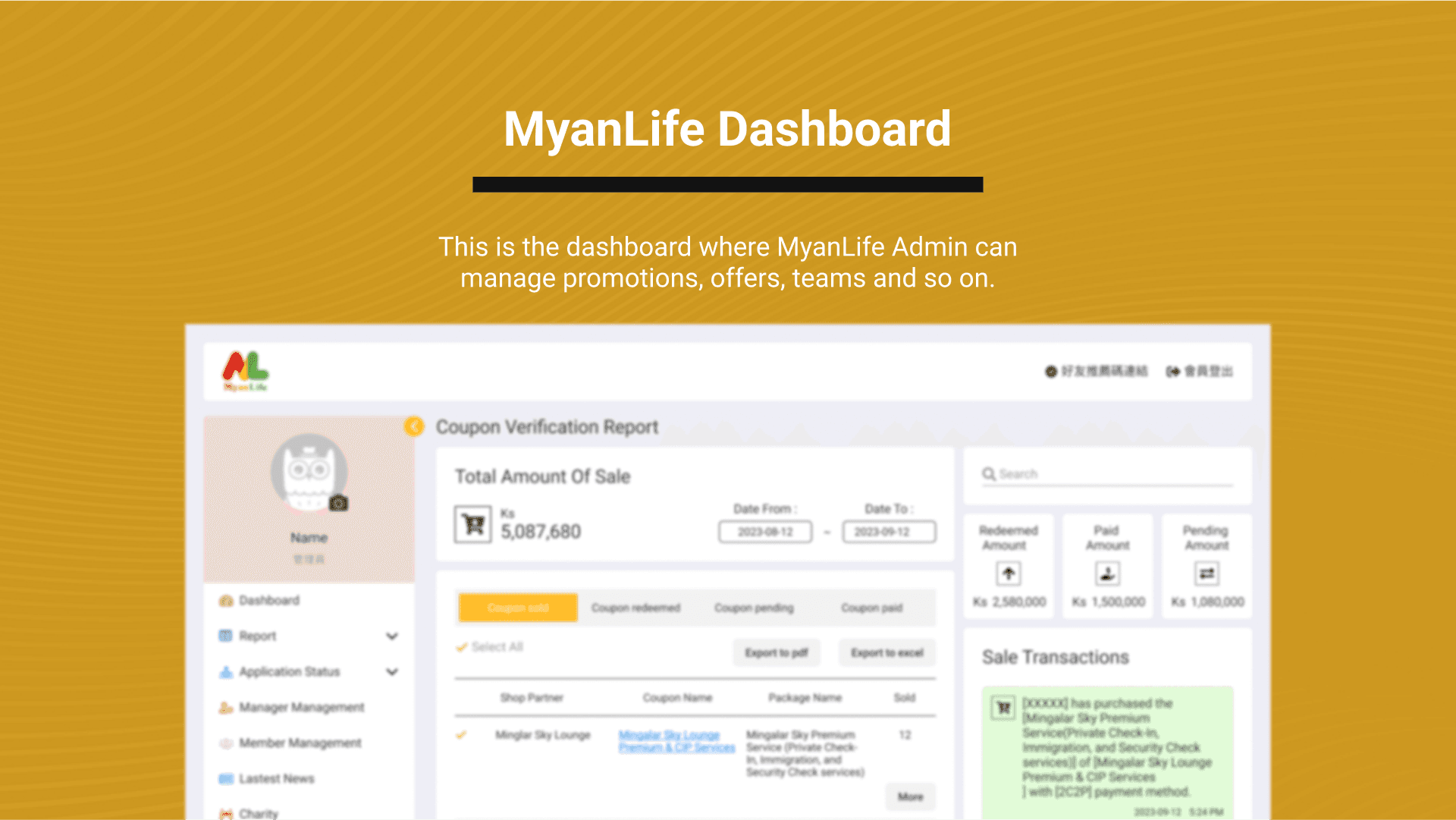Click the Dashboard sidebar icon

[x=226, y=601]
